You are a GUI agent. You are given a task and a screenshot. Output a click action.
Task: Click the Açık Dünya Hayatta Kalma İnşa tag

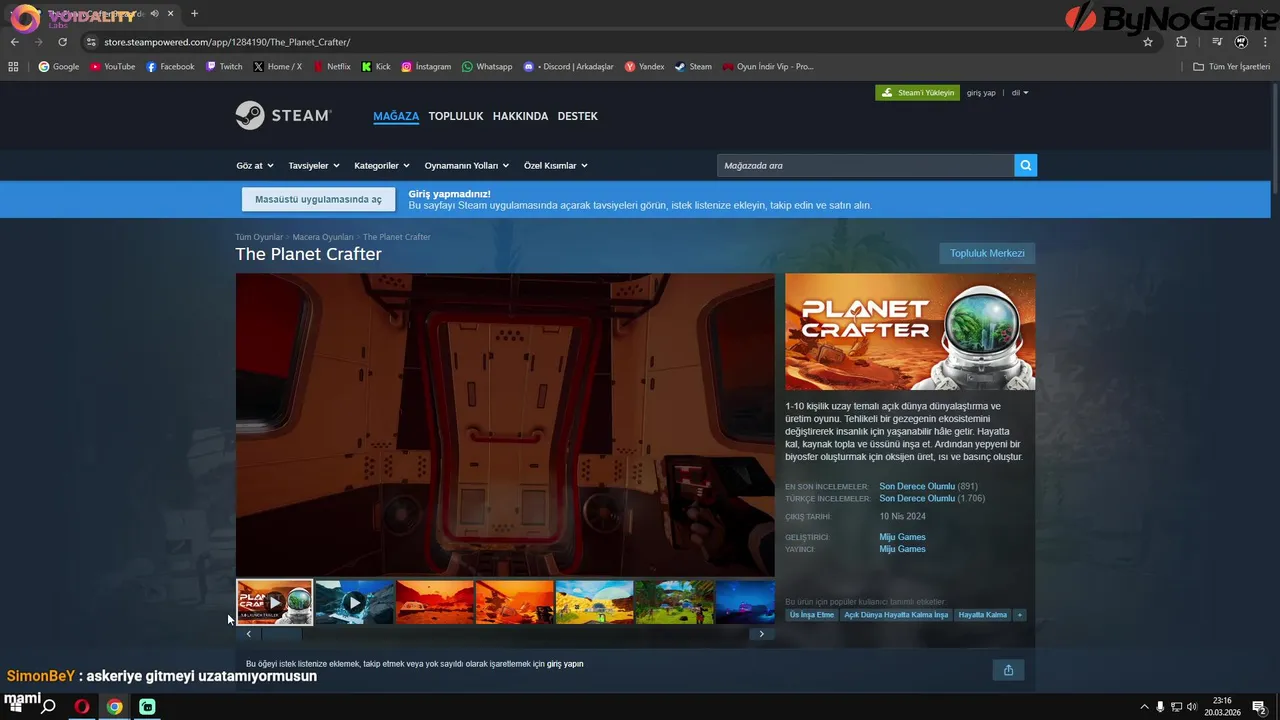point(896,615)
